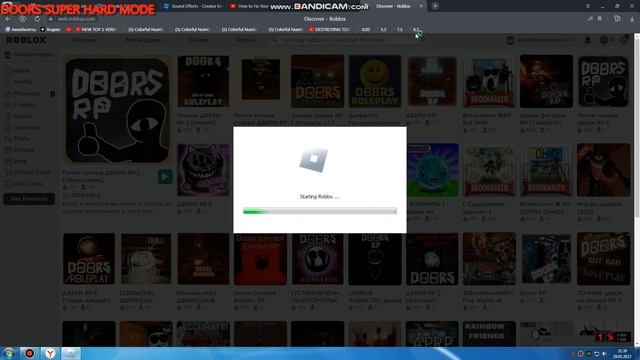Viewport: 640px width, 360px height.
Task: Click the Official Store sidebar icon
Action: tap(8, 173)
